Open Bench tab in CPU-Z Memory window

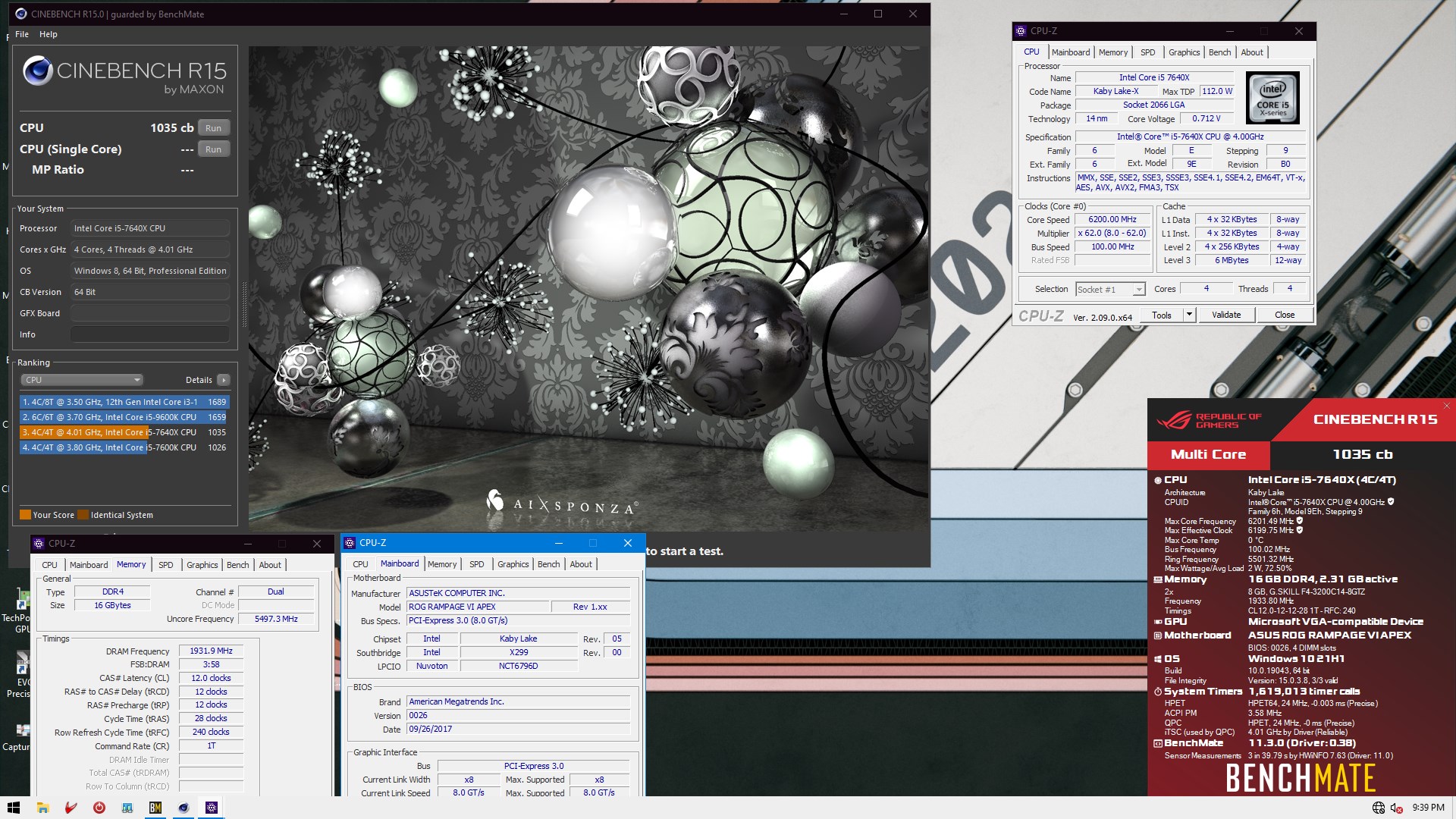(x=237, y=565)
